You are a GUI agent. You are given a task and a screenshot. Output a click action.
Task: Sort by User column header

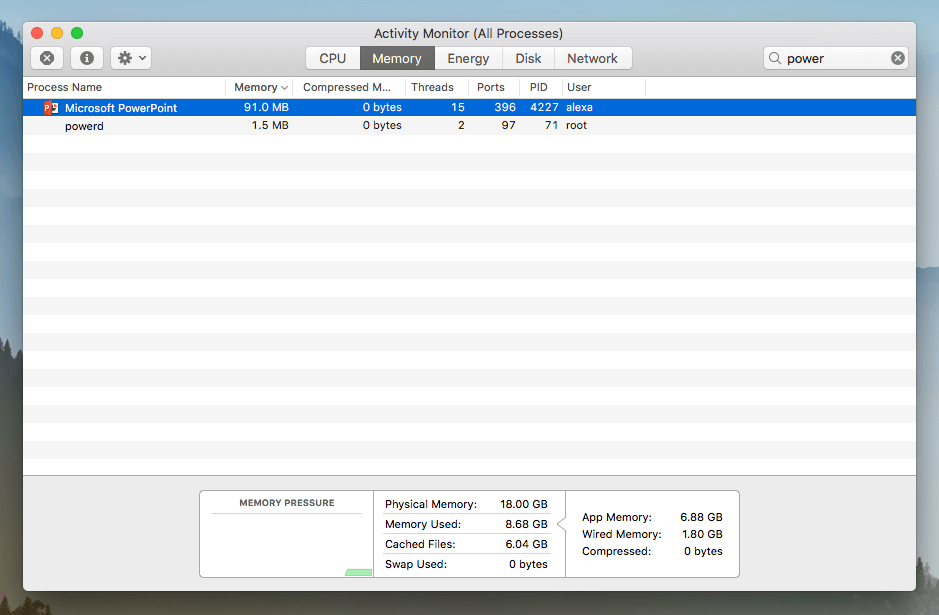604,87
